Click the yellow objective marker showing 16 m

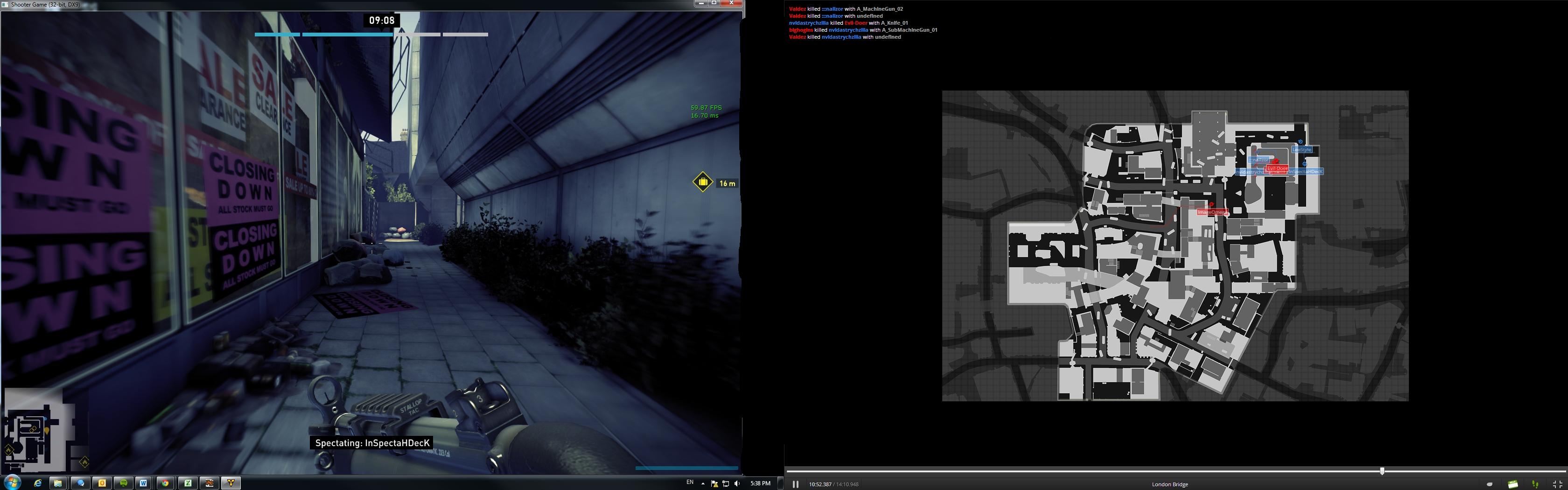[702, 182]
